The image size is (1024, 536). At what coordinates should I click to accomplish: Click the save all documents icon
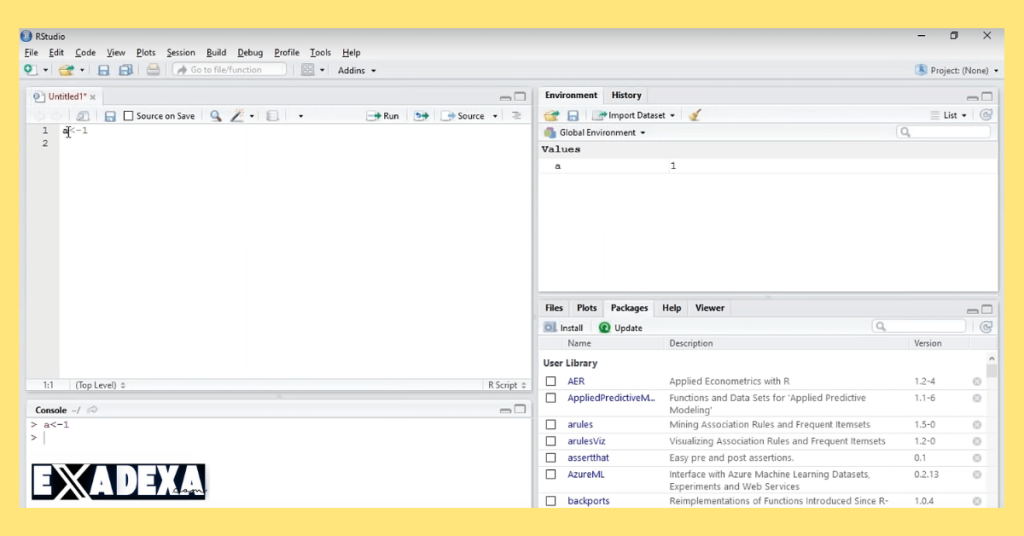click(x=125, y=70)
